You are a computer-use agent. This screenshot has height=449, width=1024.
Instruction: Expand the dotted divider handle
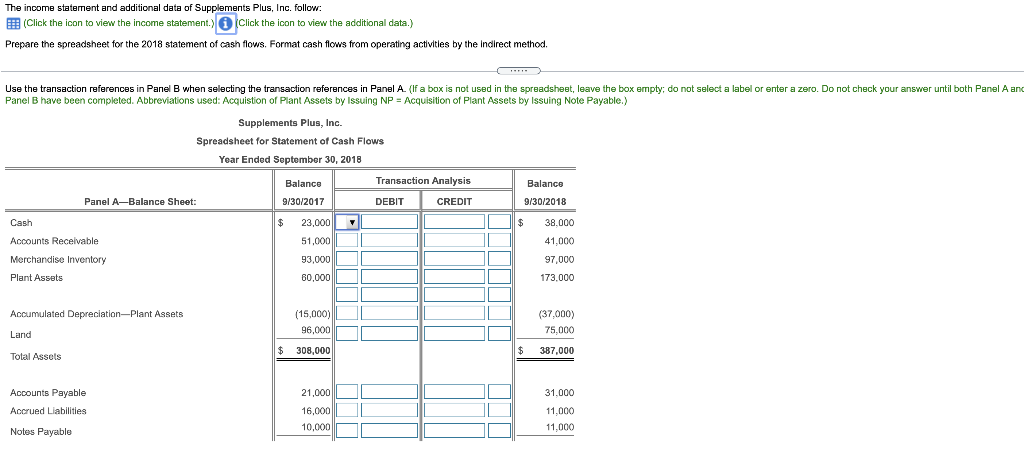519,70
